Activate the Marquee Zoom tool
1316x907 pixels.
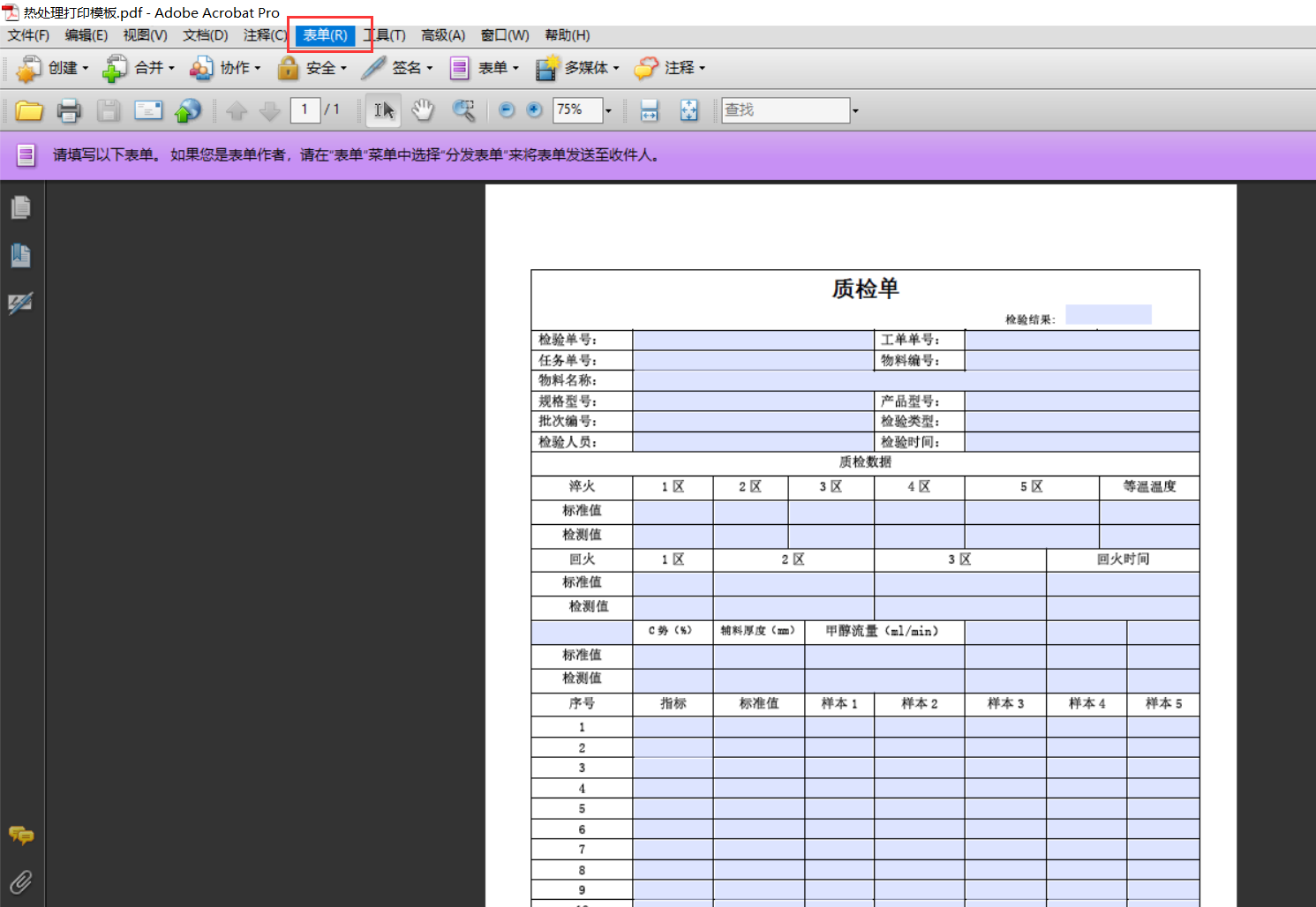pos(464,109)
